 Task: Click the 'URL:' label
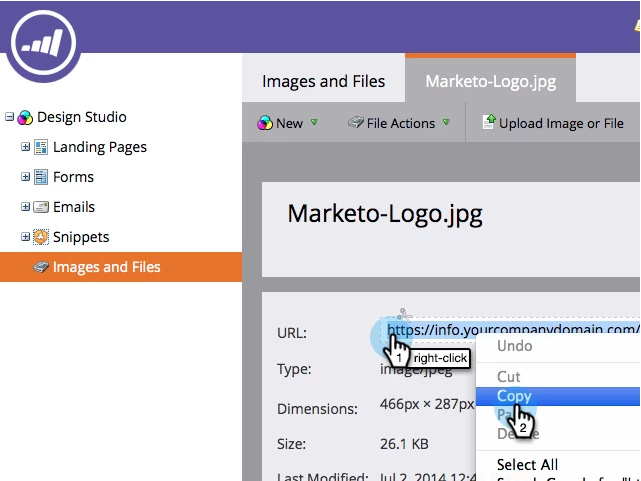pos(292,333)
